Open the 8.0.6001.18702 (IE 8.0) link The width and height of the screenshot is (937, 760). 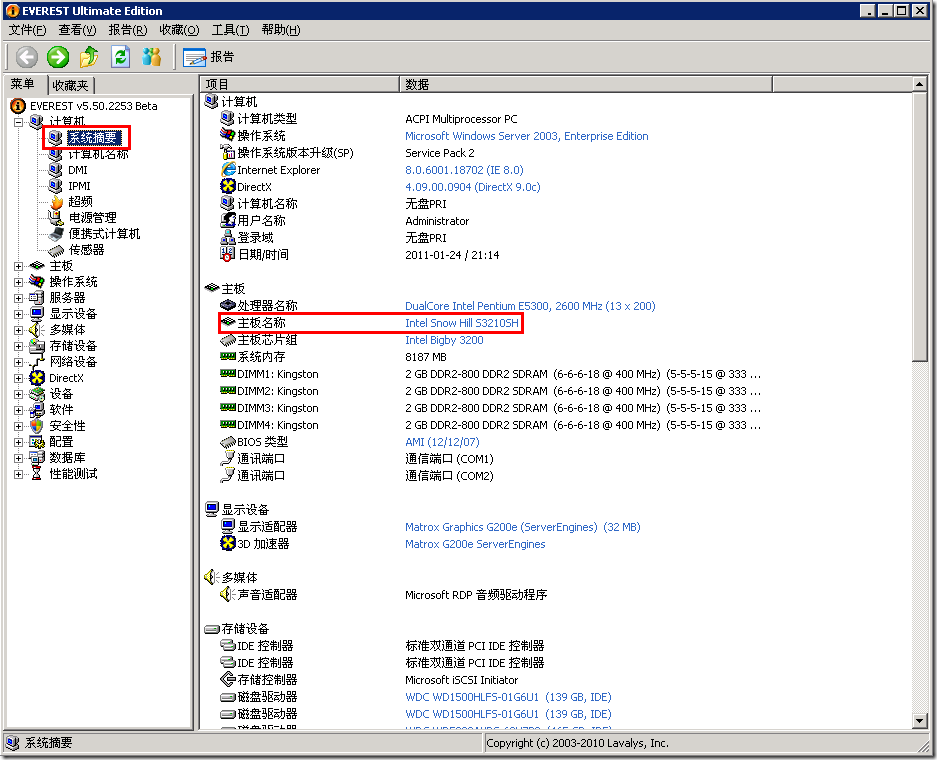click(464, 170)
